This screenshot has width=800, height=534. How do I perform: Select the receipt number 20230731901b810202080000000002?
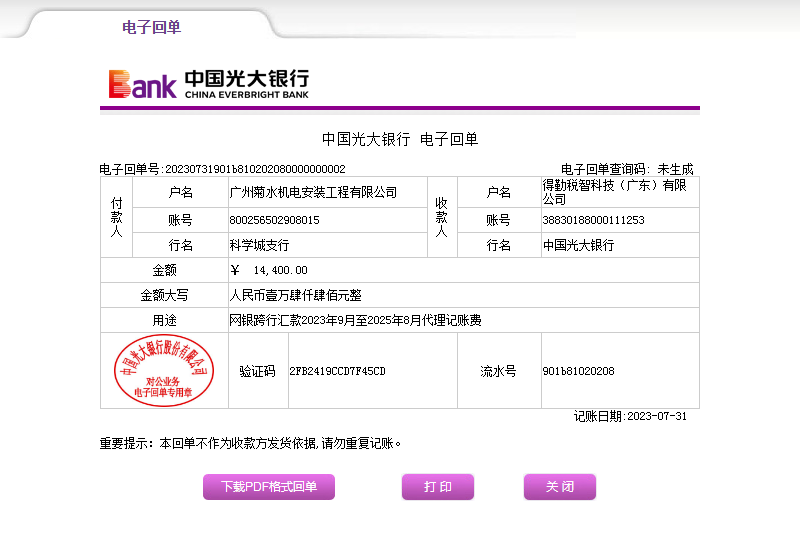(x=255, y=169)
